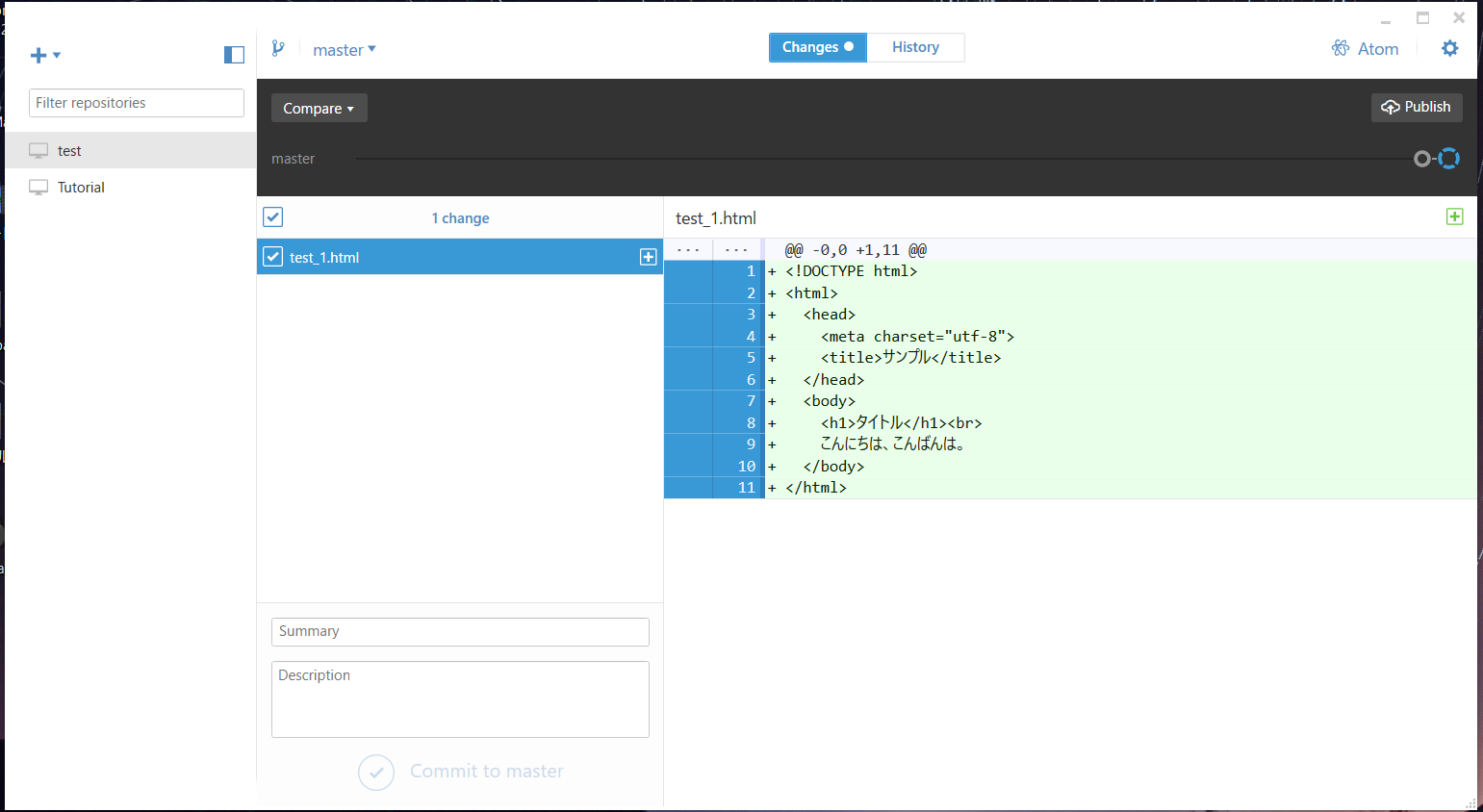Open the add repository plus menu
The width and height of the screenshot is (1483, 812).
coord(45,55)
